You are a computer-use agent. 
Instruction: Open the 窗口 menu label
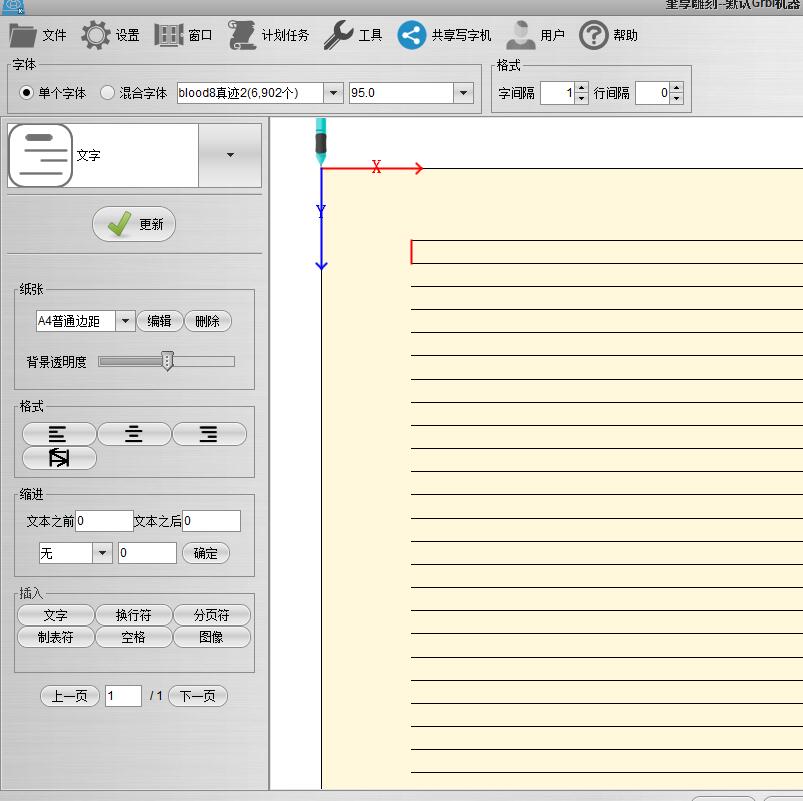tap(200, 35)
